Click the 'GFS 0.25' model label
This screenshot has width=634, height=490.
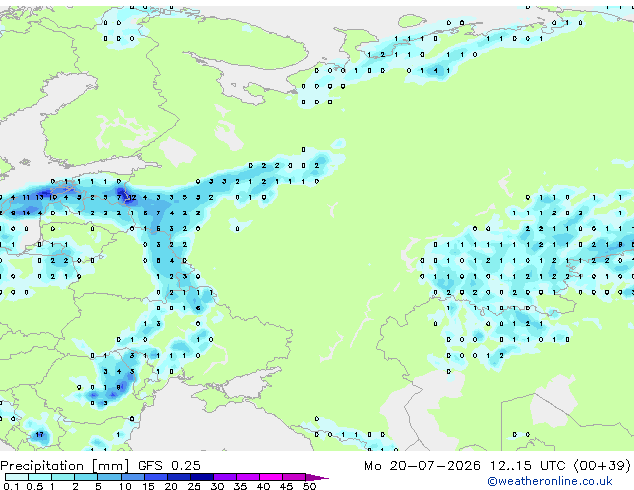coord(169,465)
